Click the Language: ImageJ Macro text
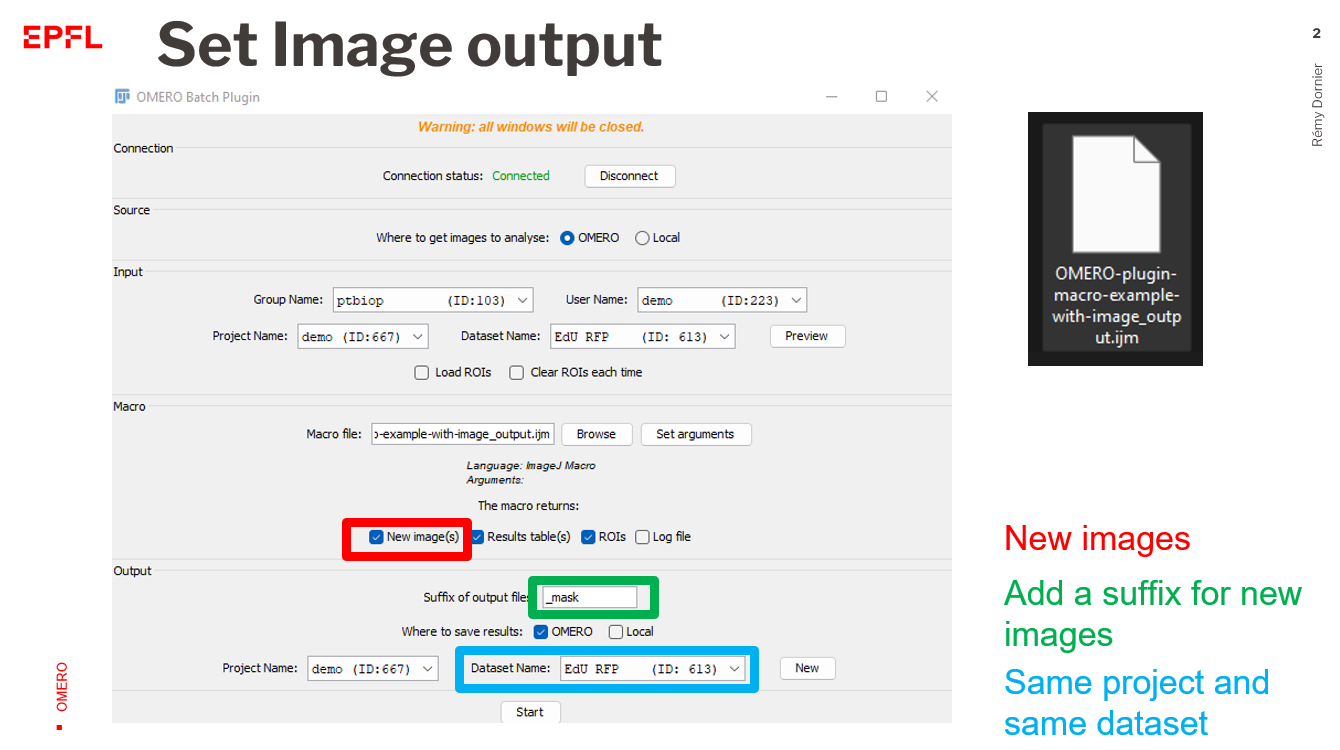1340x750 pixels. (531, 466)
